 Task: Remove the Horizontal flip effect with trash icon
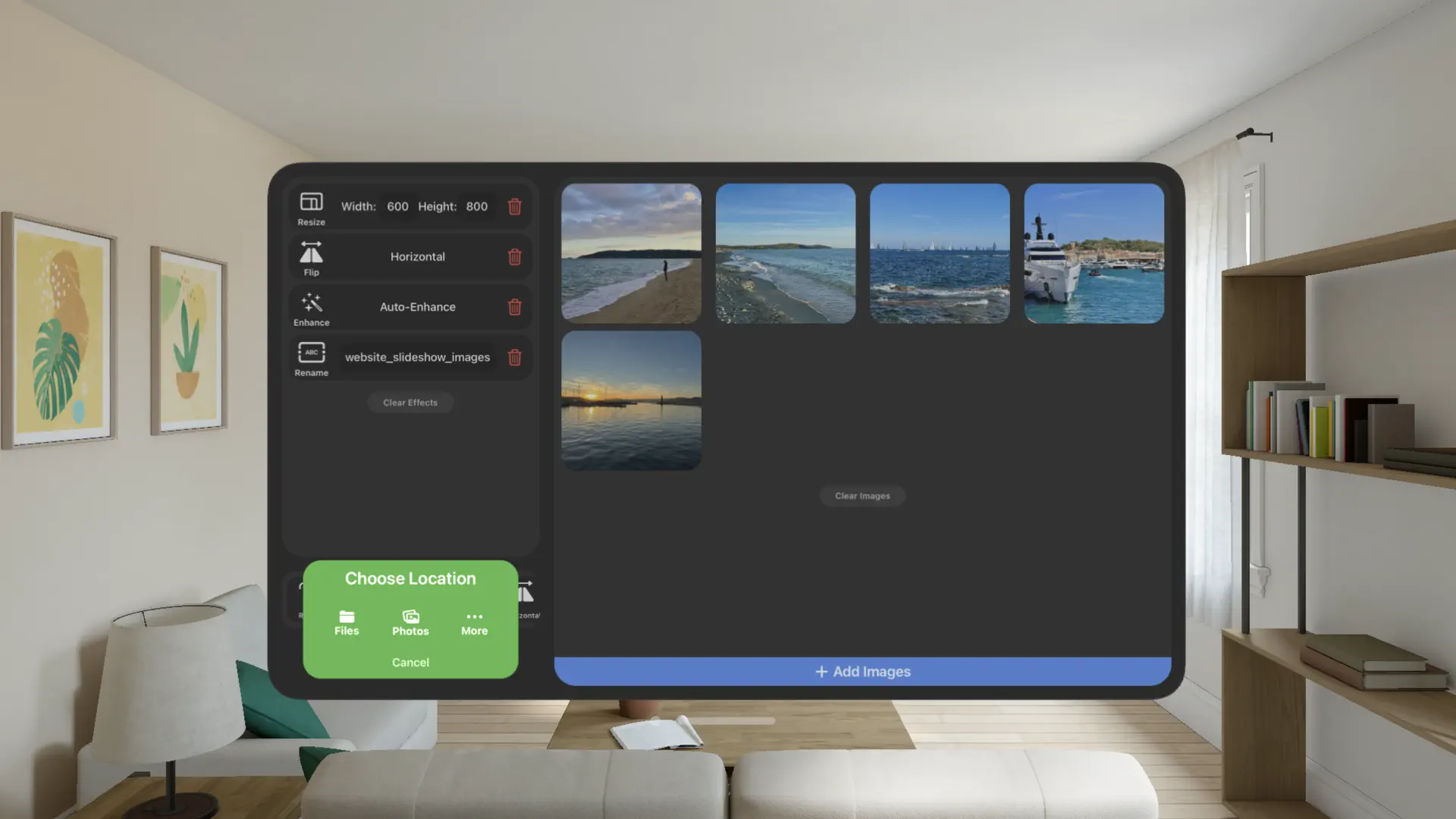point(515,257)
